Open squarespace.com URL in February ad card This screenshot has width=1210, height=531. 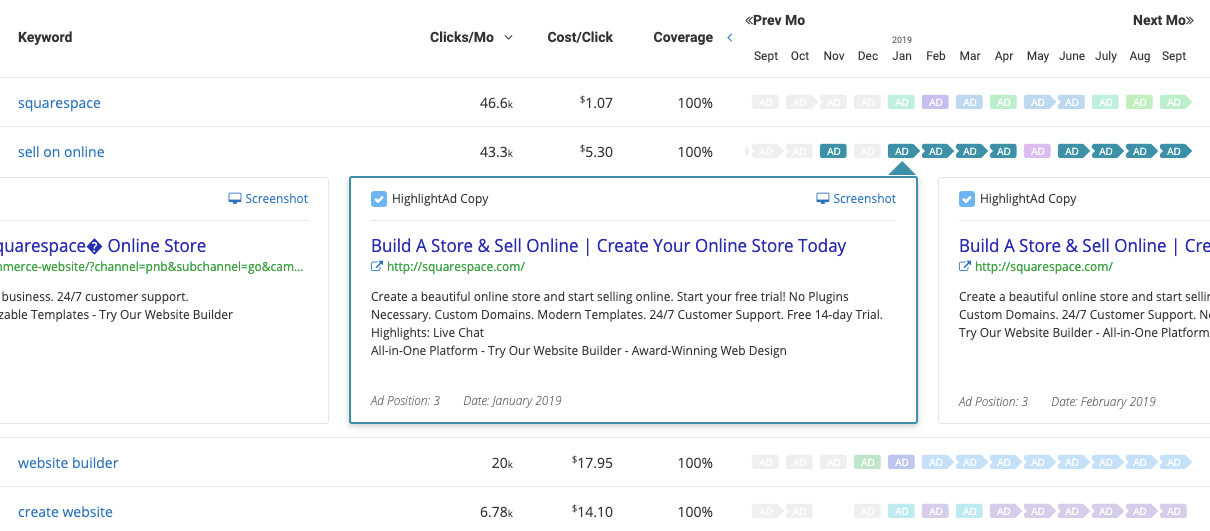click(1043, 267)
